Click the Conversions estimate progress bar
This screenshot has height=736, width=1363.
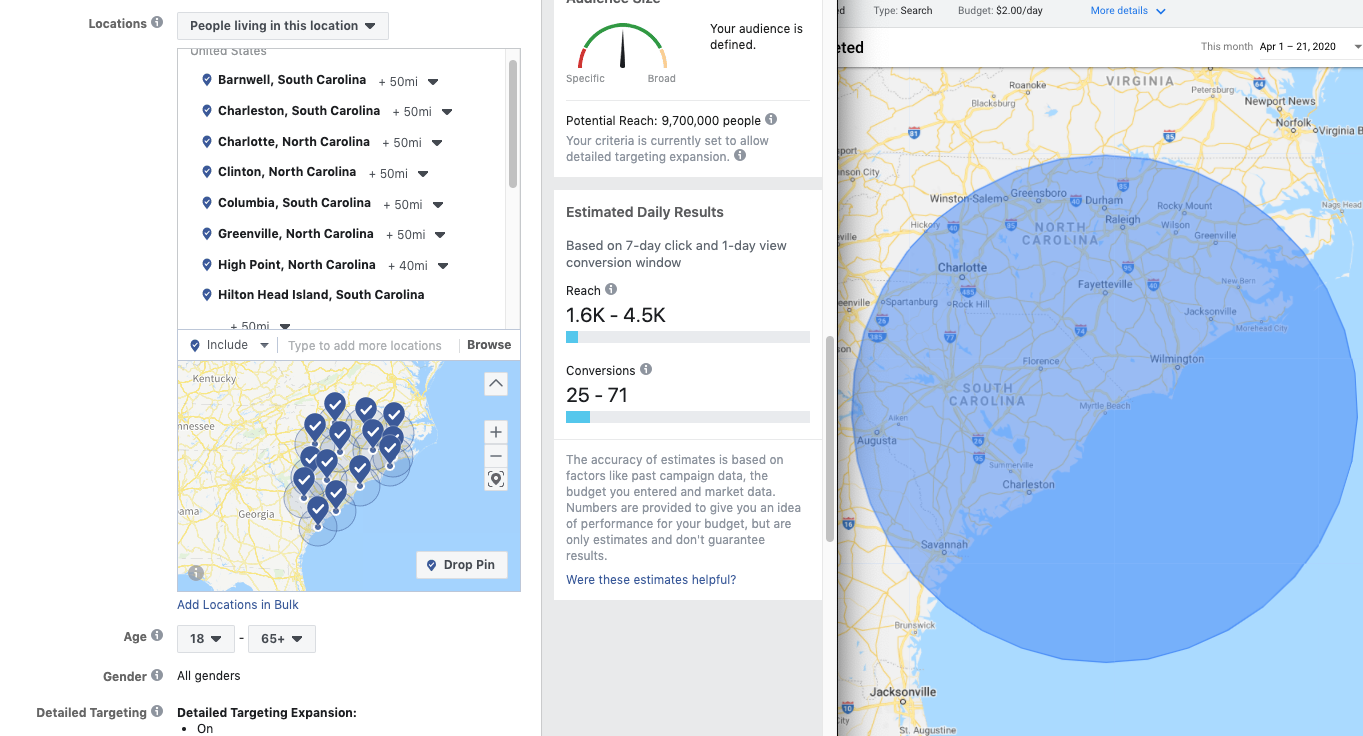(688, 417)
